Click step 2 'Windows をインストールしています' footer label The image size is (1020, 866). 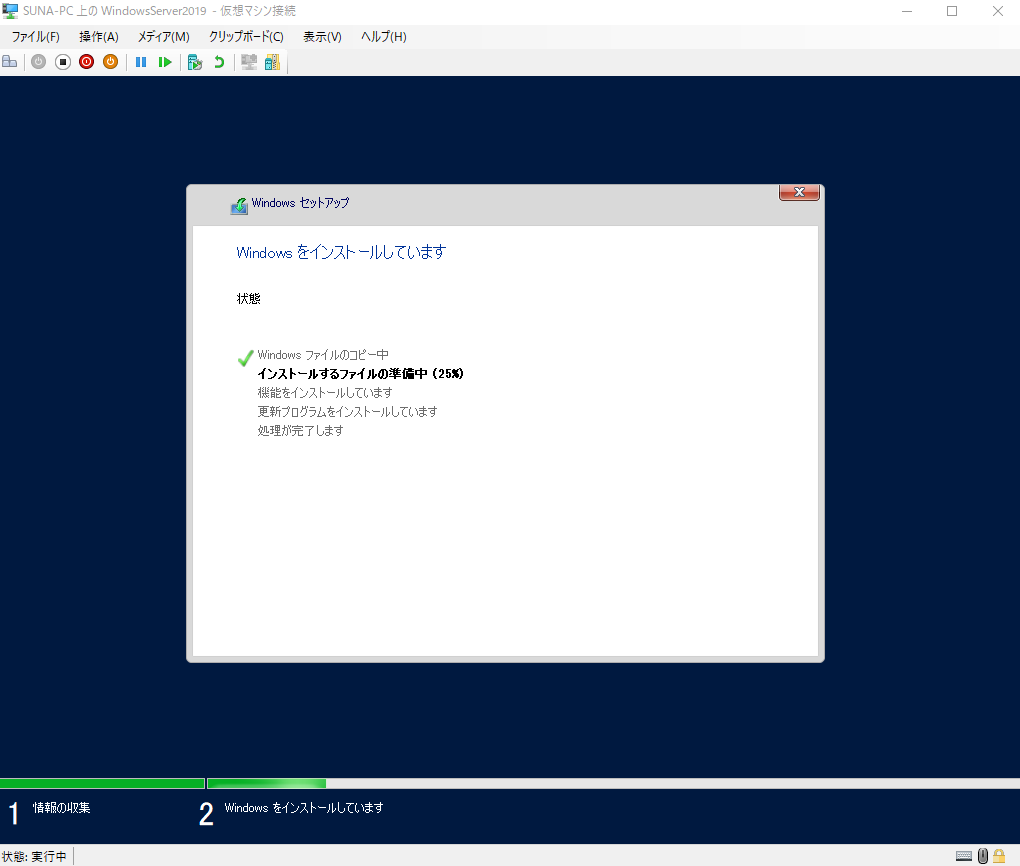click(304, 807)
